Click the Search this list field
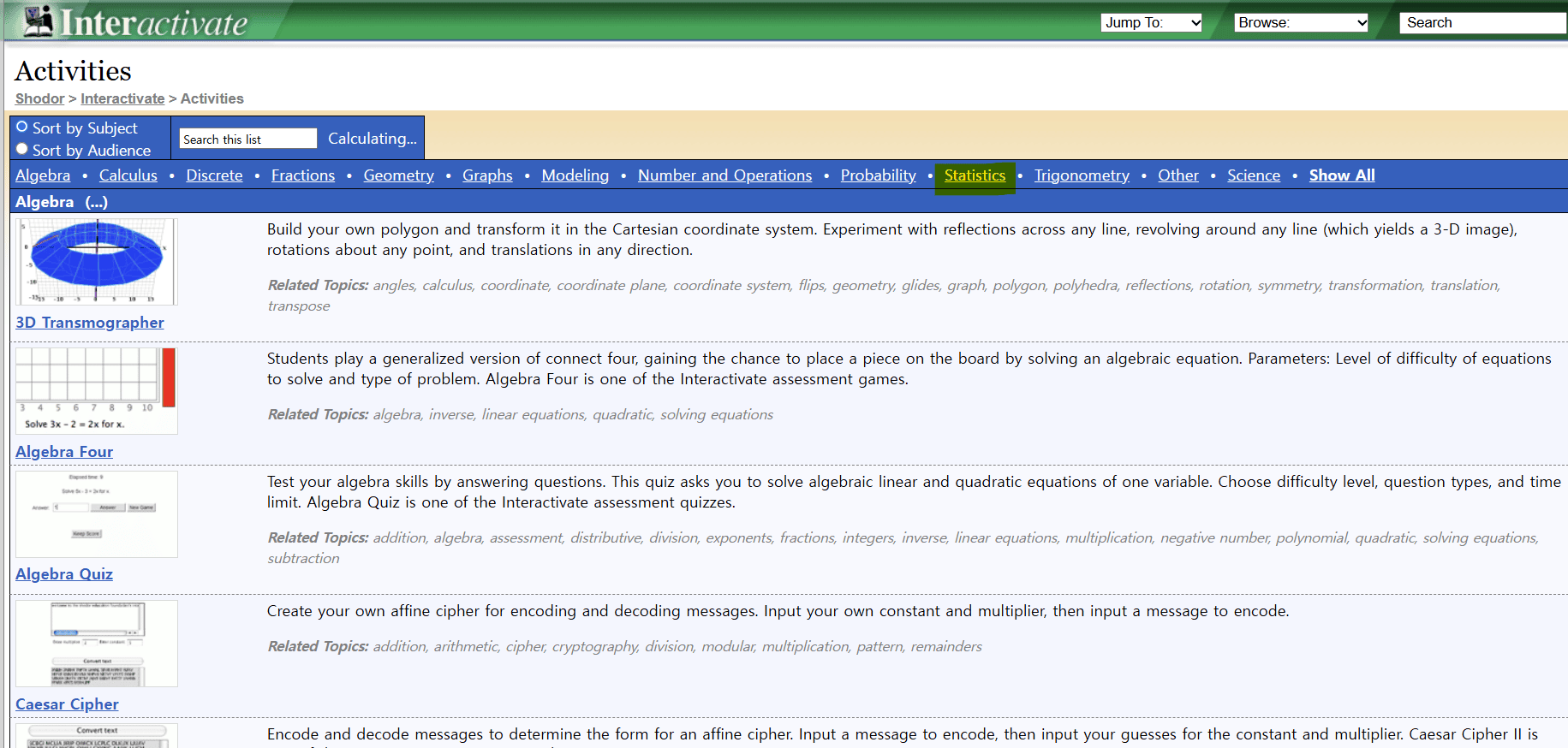This screenshot has height=748, width=1568. 247,140
